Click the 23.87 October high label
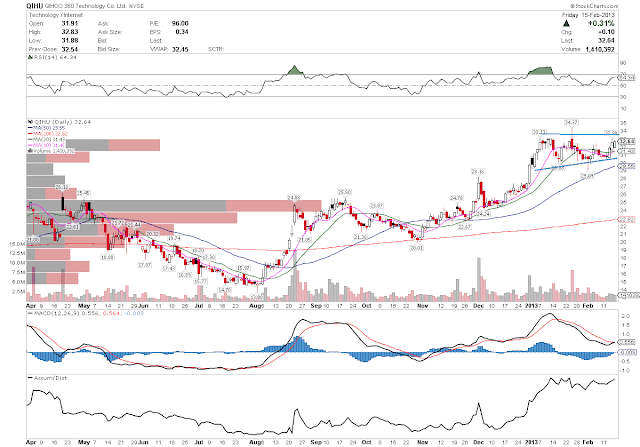The height and width of the screenshot is (447, 640). coord(376,205)
